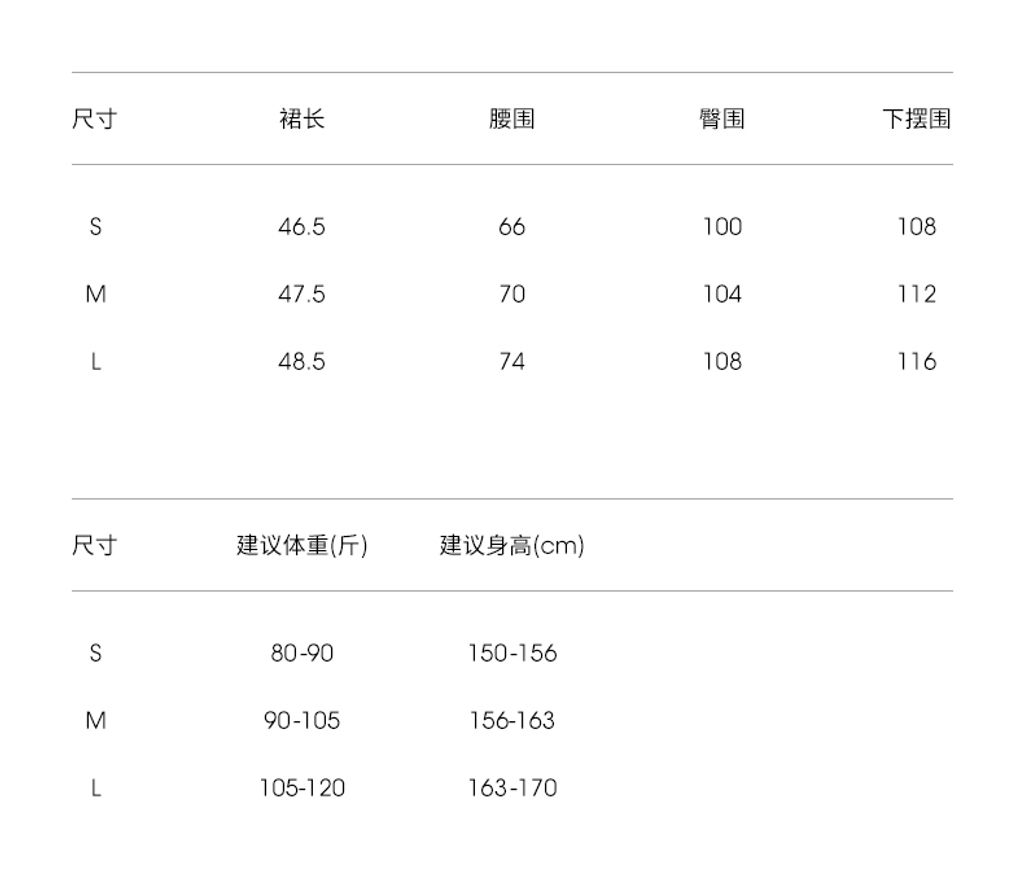Click the hem value 116
Viewport: 1024px width, 879px height.
coord(916,361)
